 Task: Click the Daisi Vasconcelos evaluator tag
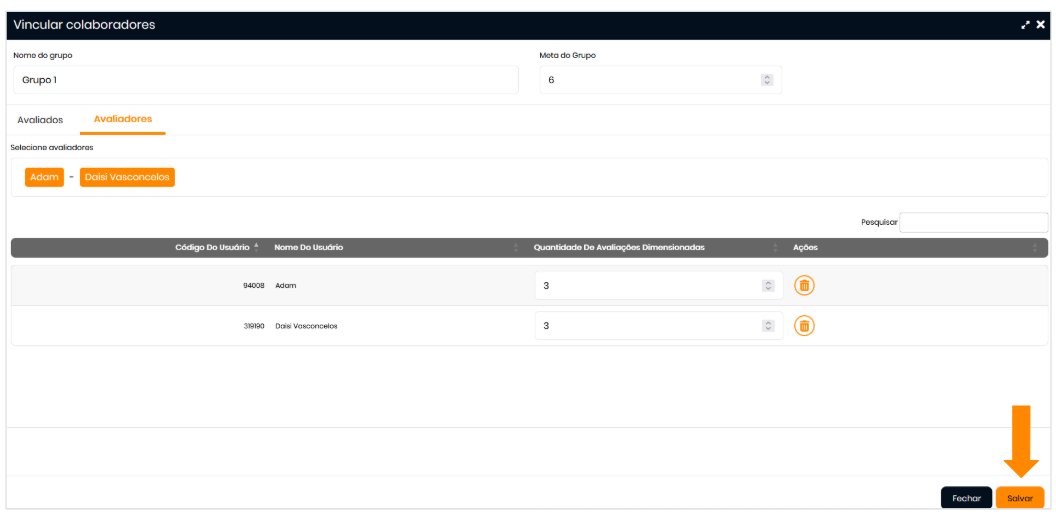[127, 177]
